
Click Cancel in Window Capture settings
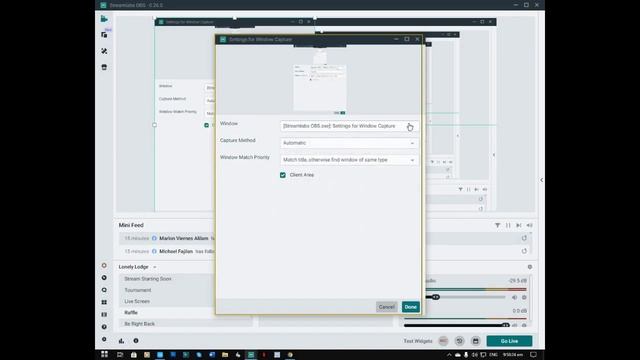387,307
